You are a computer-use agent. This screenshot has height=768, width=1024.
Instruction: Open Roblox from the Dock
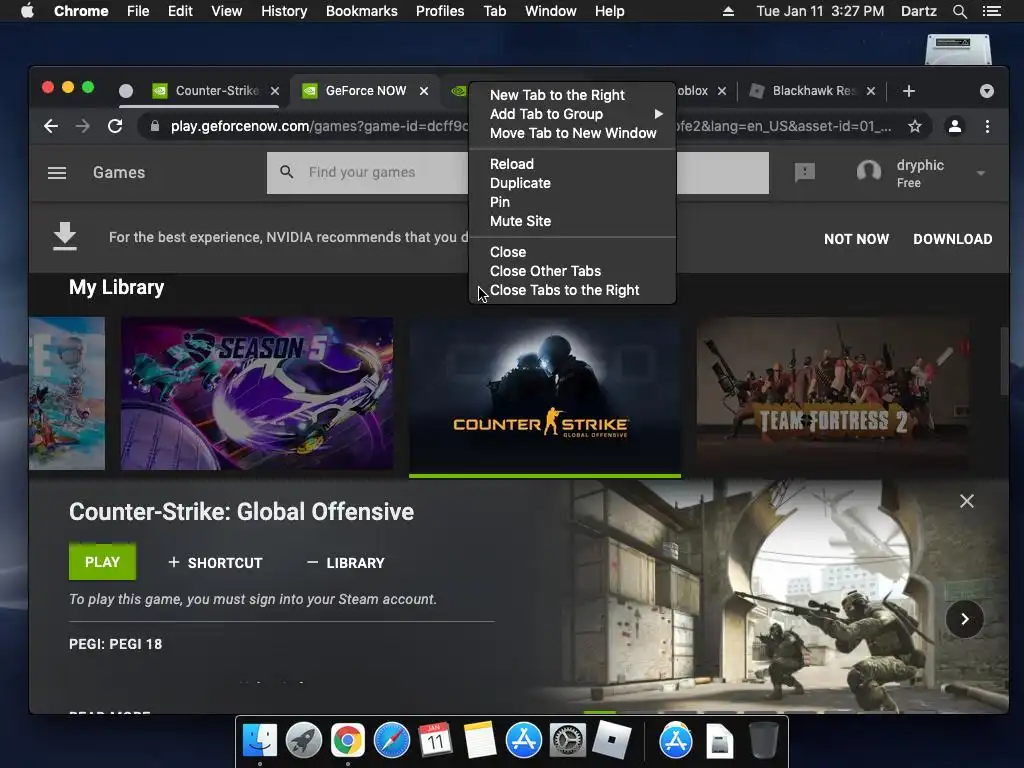pyautogui.click(x=611, y=741)
